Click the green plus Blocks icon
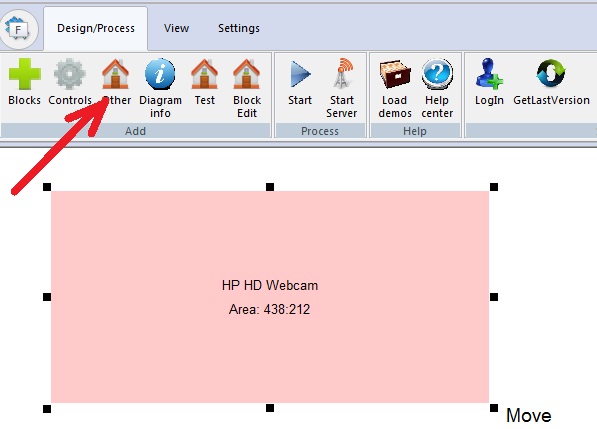 24,74
